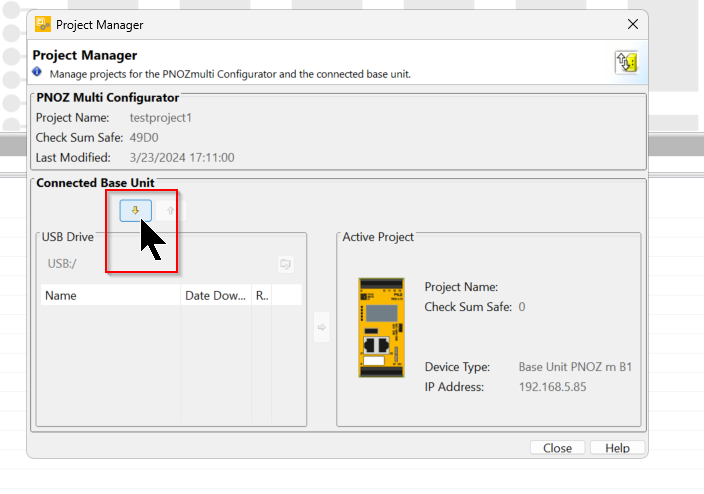Click the date 3/23/2024 17:11:00
The height and width of the screenshot is (494, 704).
[182, 158]
